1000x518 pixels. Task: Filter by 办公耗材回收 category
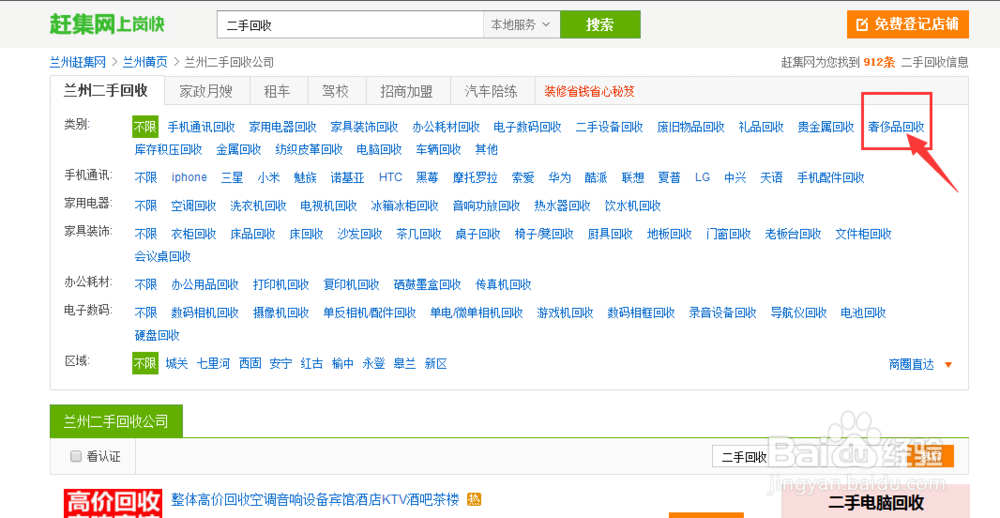point(446,126)
